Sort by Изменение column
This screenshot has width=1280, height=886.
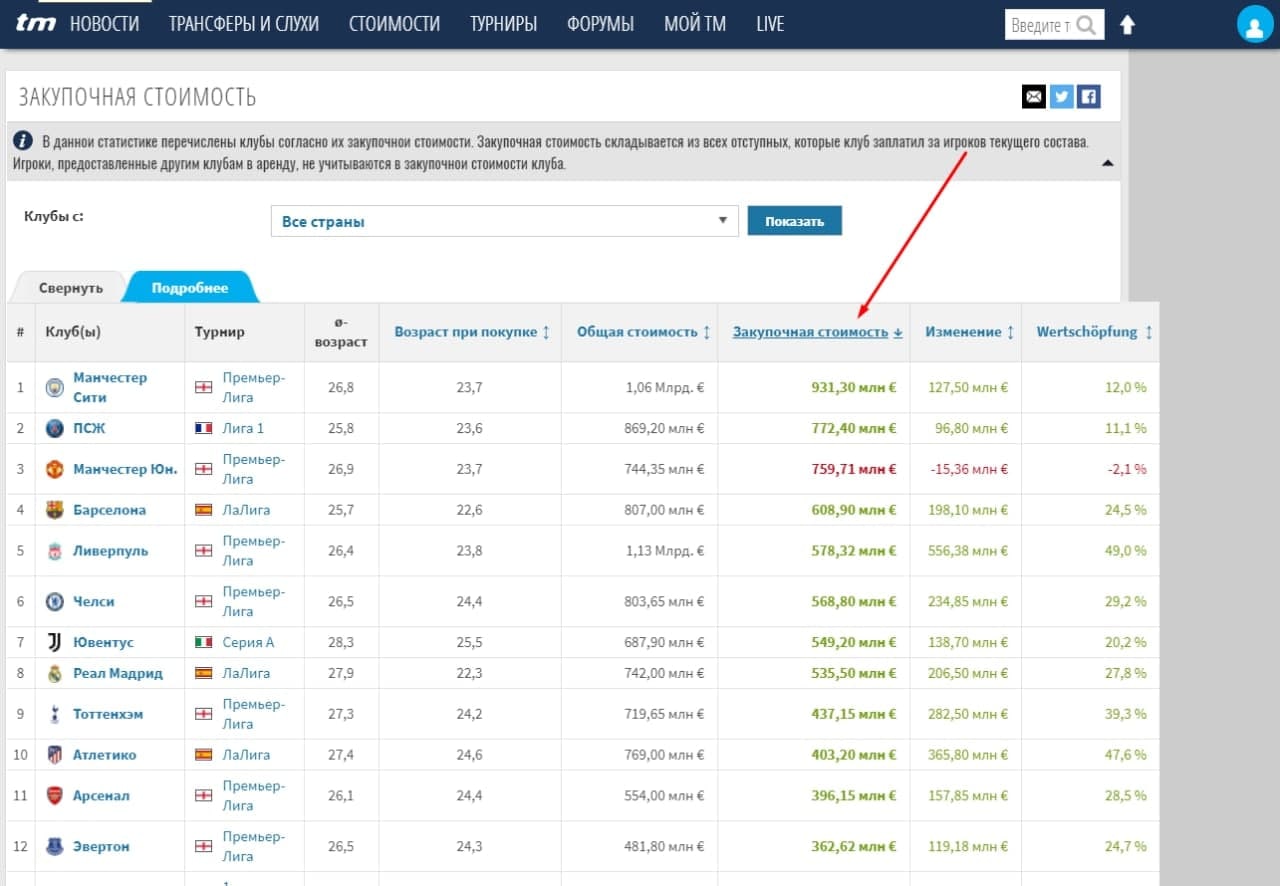969,332
